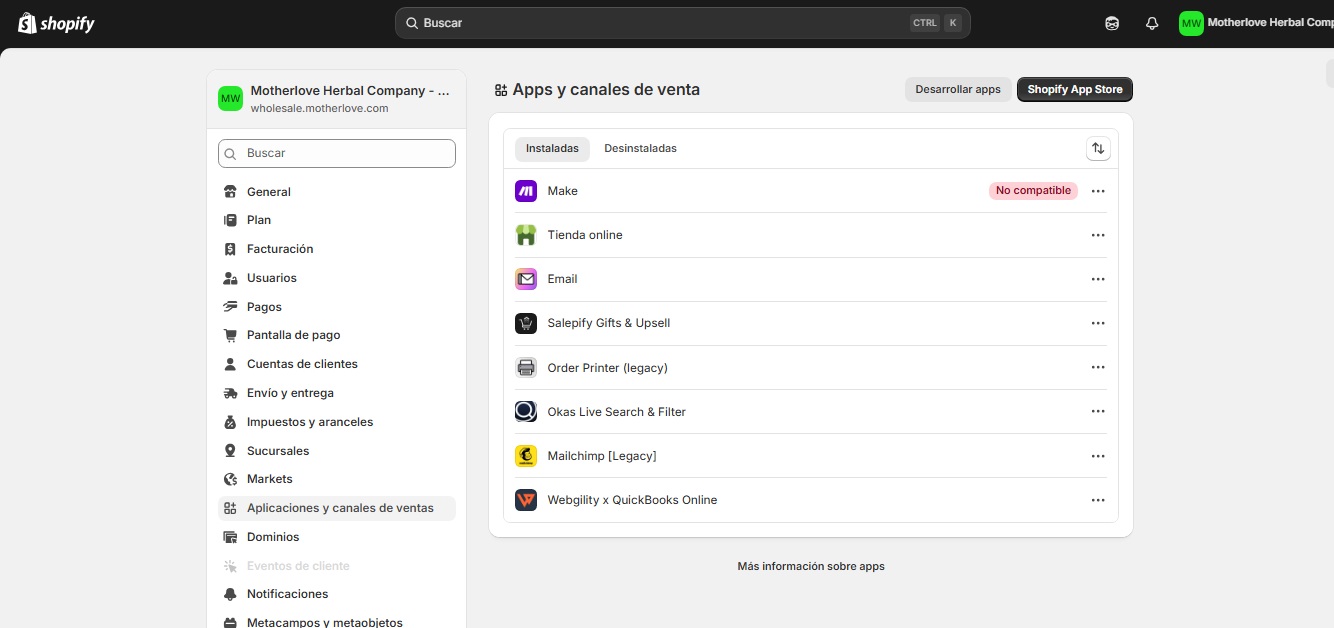This screenshot has height=628, width=1334.
Task: Open the more options menu for Tienda online
Action: coord(1098,235)
